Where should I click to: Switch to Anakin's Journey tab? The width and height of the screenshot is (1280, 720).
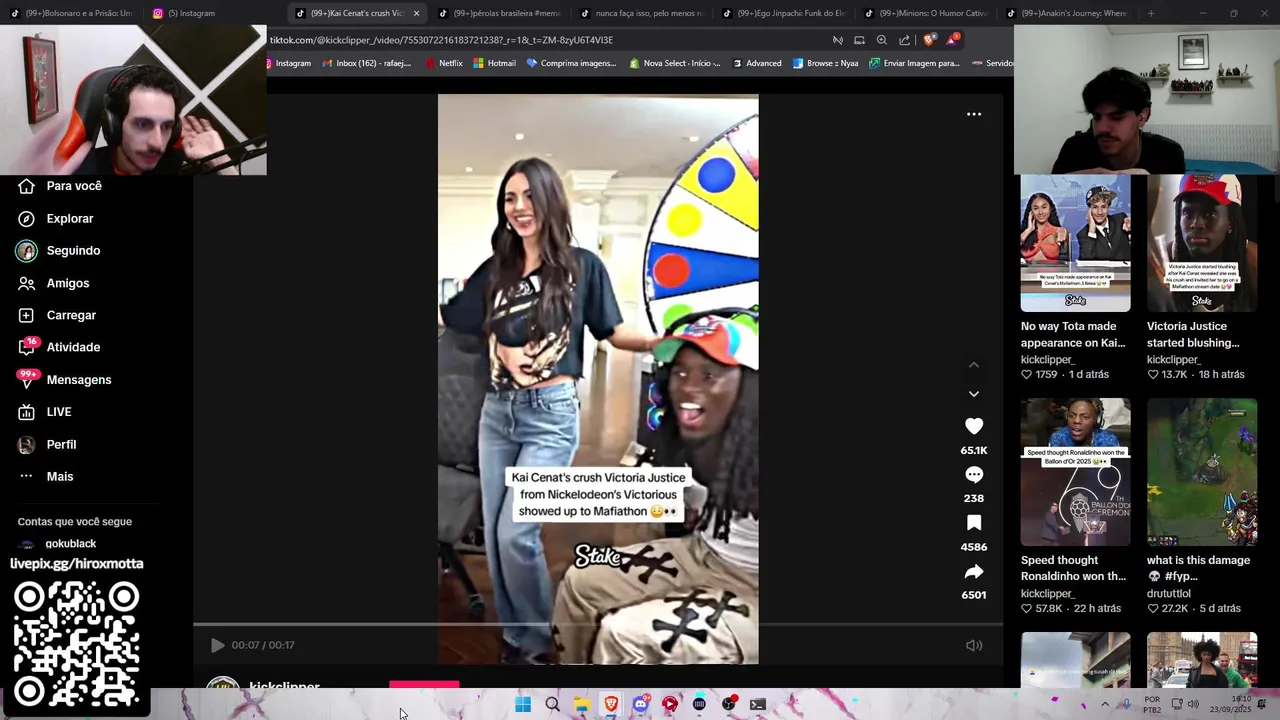pos(1067,13)
